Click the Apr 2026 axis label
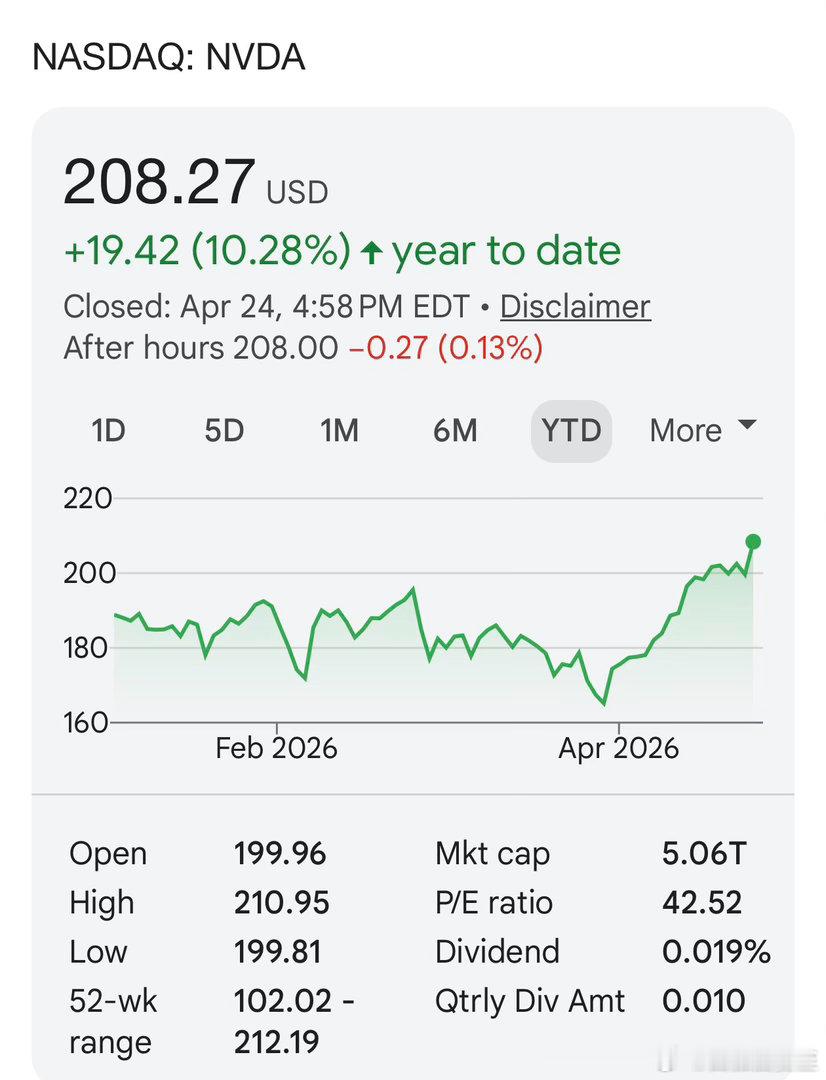This screenshot has height=1080, width=826. (618, 748)
